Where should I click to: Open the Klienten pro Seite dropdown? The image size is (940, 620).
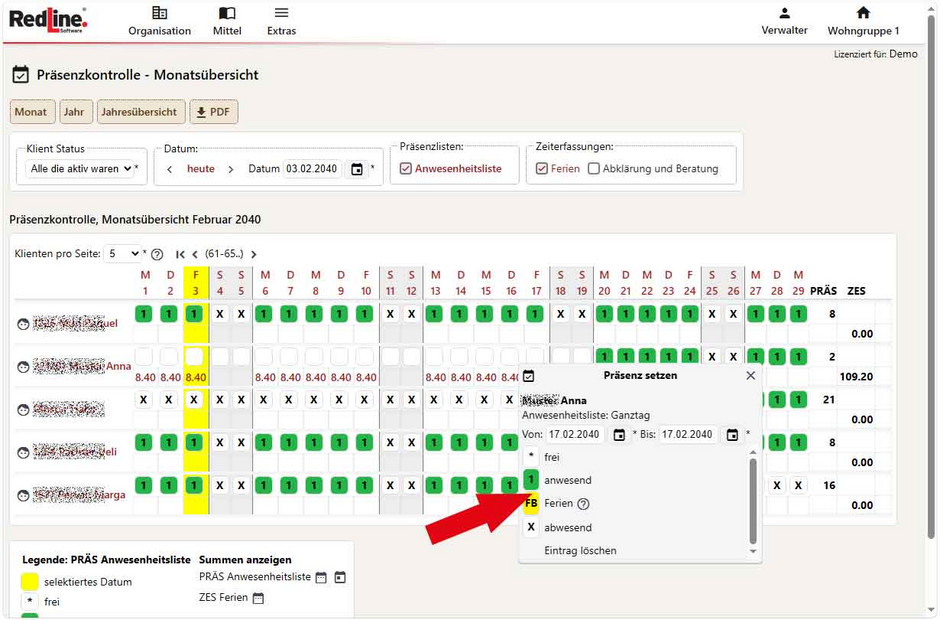tap(124, 254)
